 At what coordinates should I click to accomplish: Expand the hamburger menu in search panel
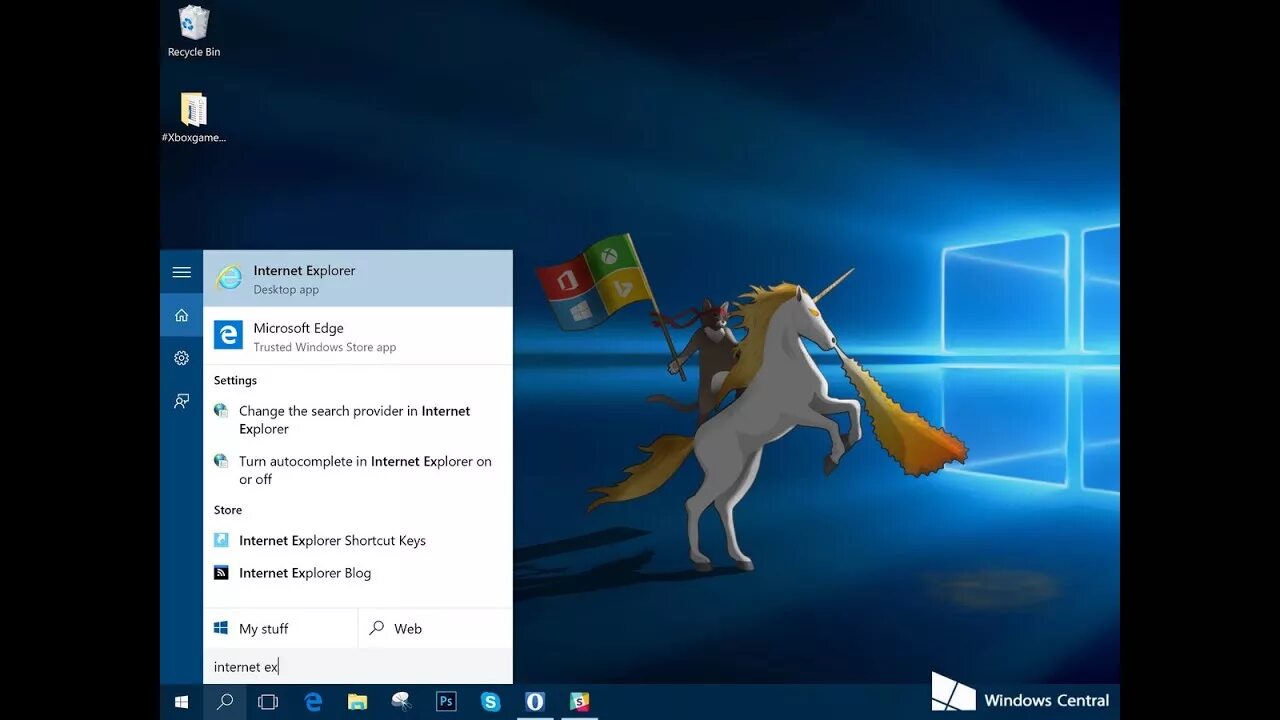(181, 272)
